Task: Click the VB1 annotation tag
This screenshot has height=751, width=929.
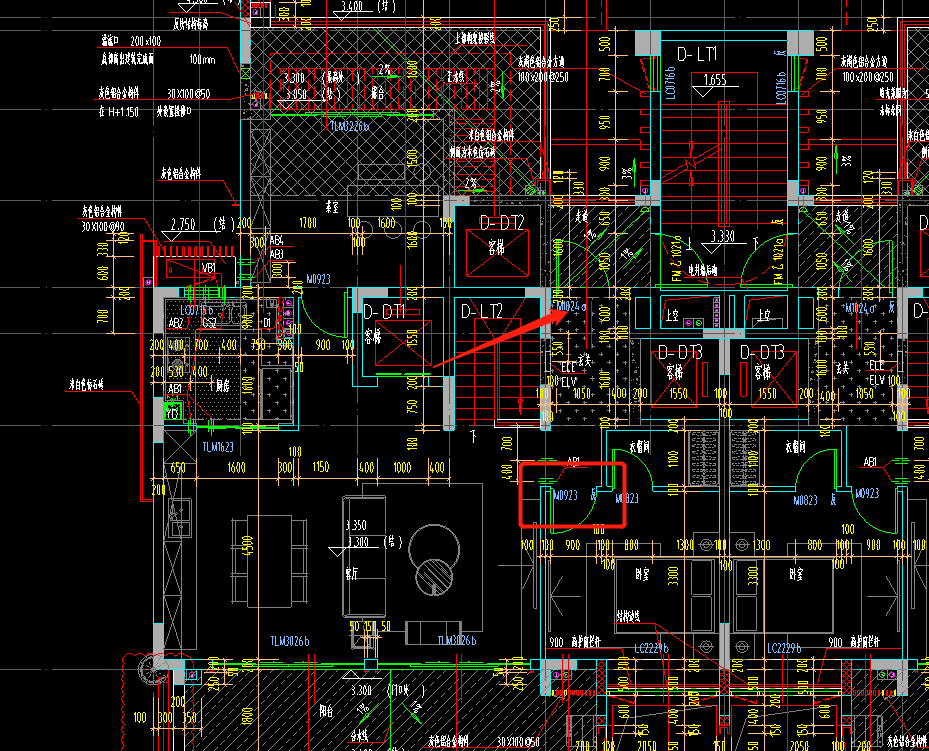Action: 209,268
